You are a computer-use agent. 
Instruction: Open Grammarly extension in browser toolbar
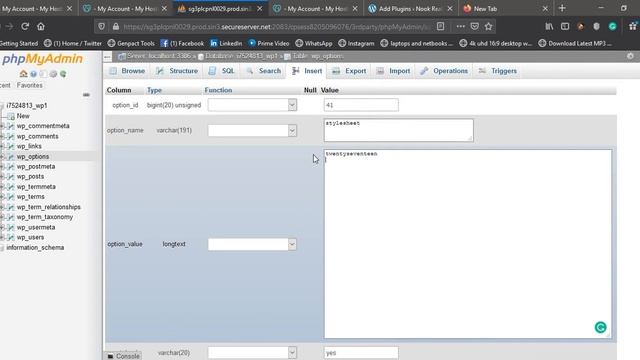click(x=612, y=27)
